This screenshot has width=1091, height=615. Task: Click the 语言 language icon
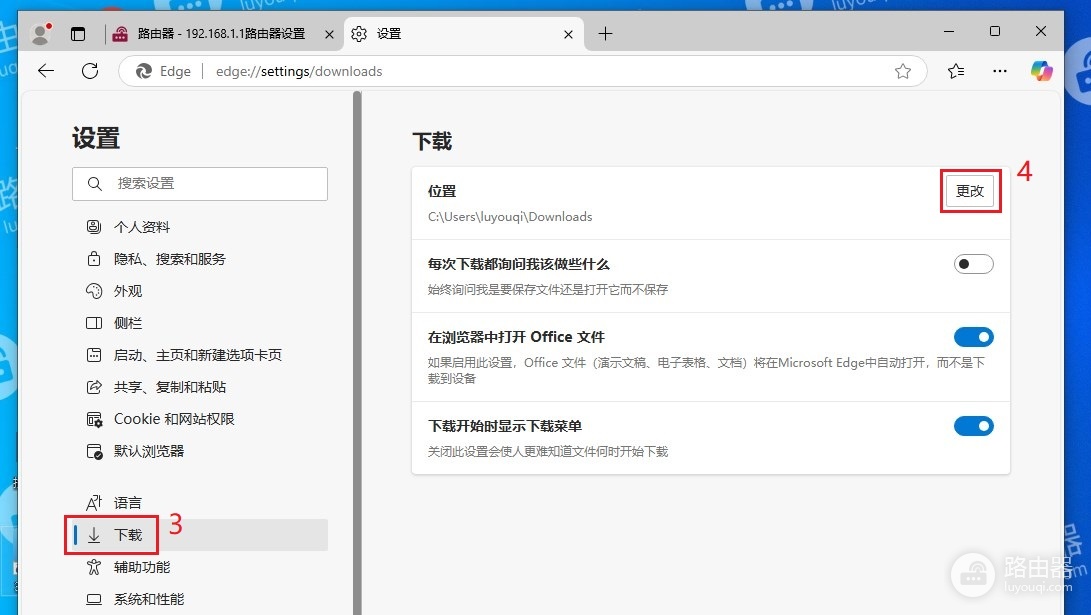click(94, 502)
